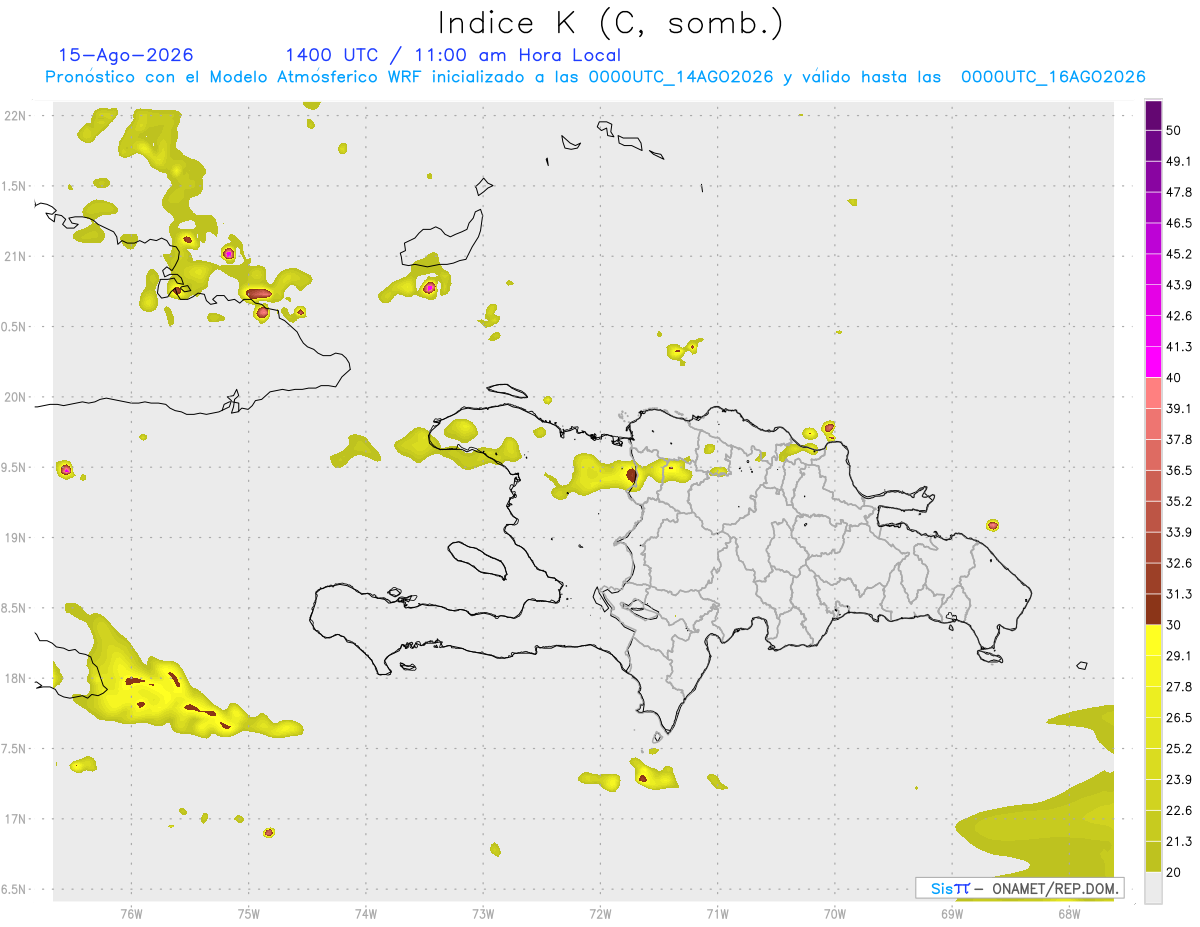Click "1400 UTC / 11:00 am Hora Local"
1200x927 pixels.
(453, 55)
